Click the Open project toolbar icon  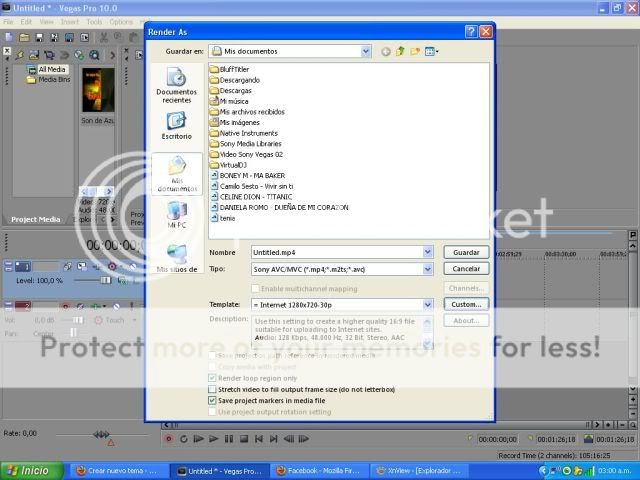point(24,38)
